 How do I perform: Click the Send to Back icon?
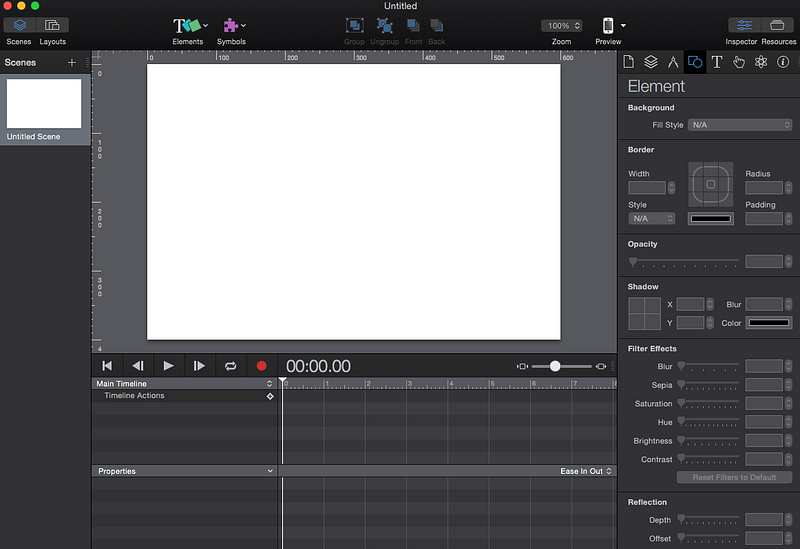point(437,26)
